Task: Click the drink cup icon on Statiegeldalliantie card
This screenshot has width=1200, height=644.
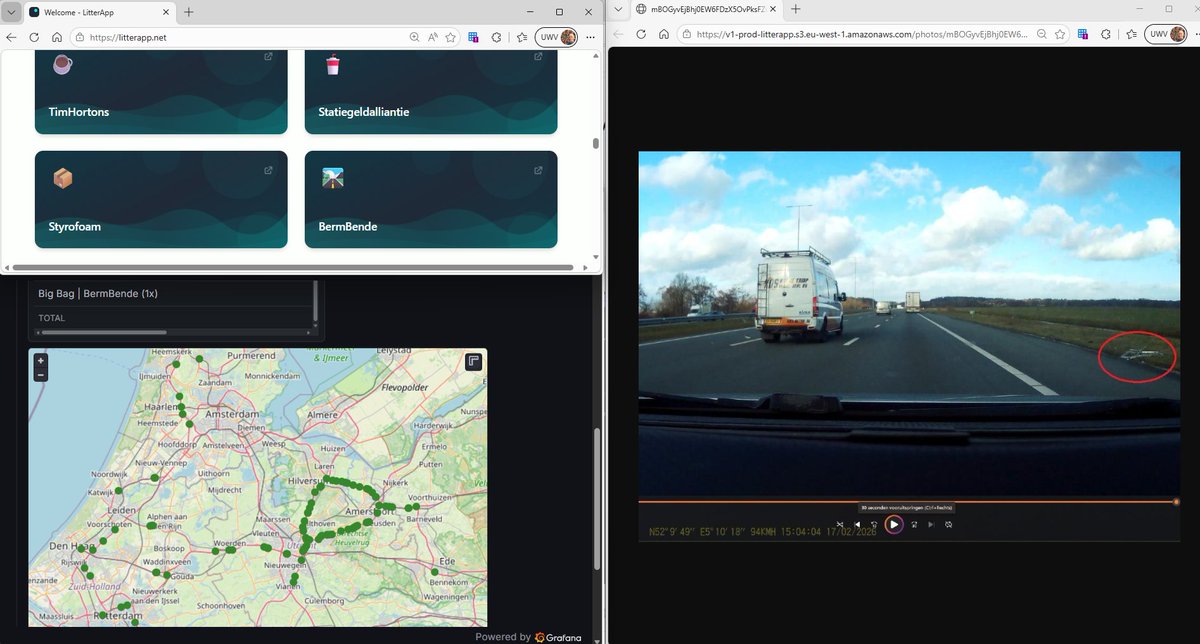Action: [333, 65]
